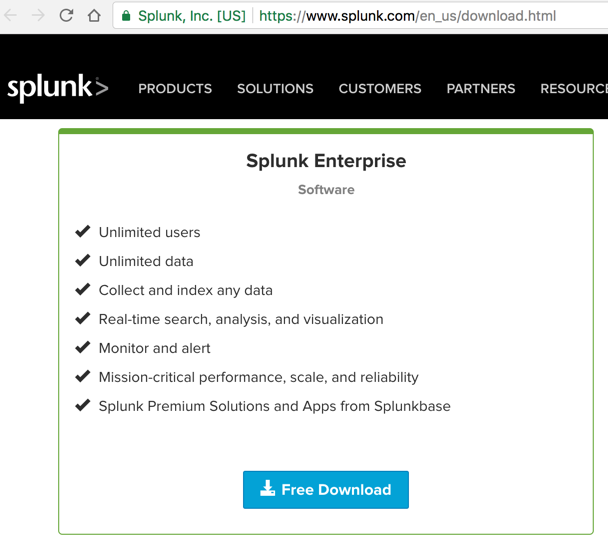Click the checkmark beside Monitor and alert
The image size is (608, 546).
pyautogui.click(x=83, y=348)
